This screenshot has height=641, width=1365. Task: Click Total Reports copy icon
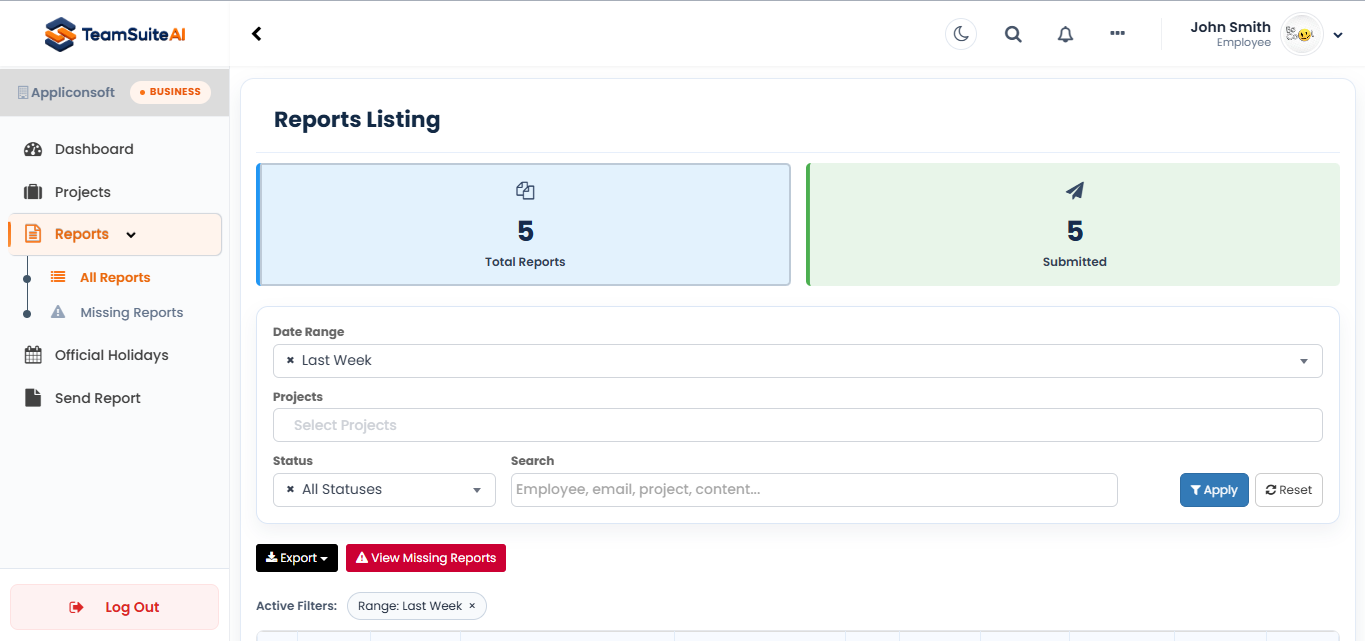525,190
